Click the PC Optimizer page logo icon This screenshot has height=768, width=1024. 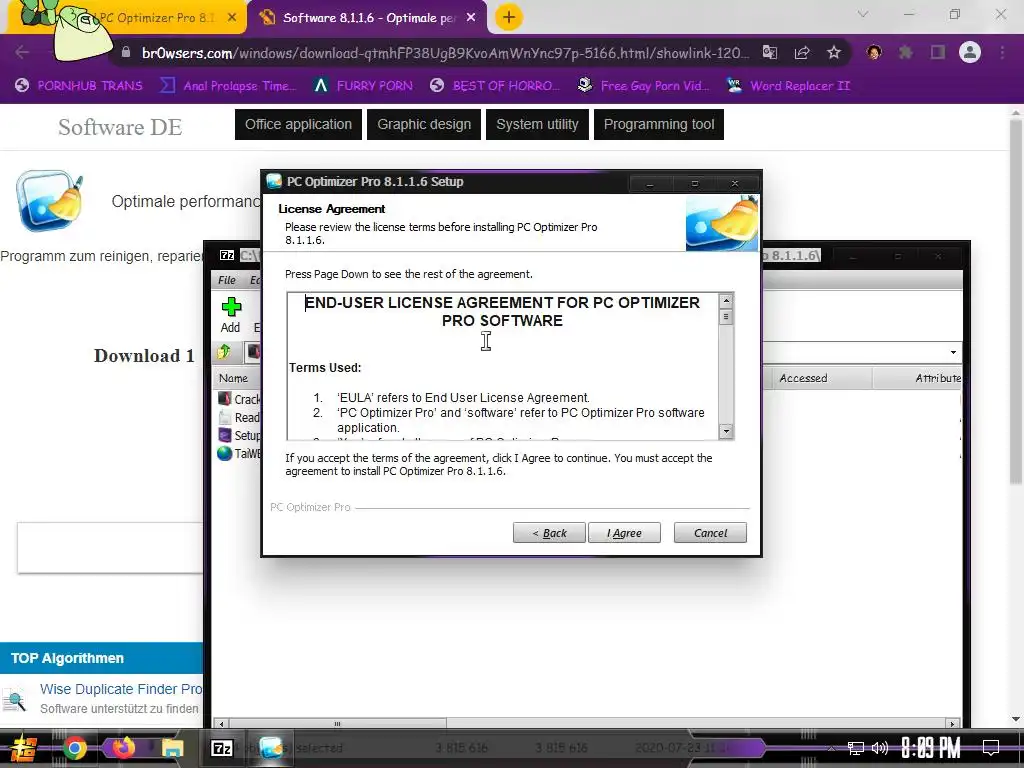pos(50,200)
